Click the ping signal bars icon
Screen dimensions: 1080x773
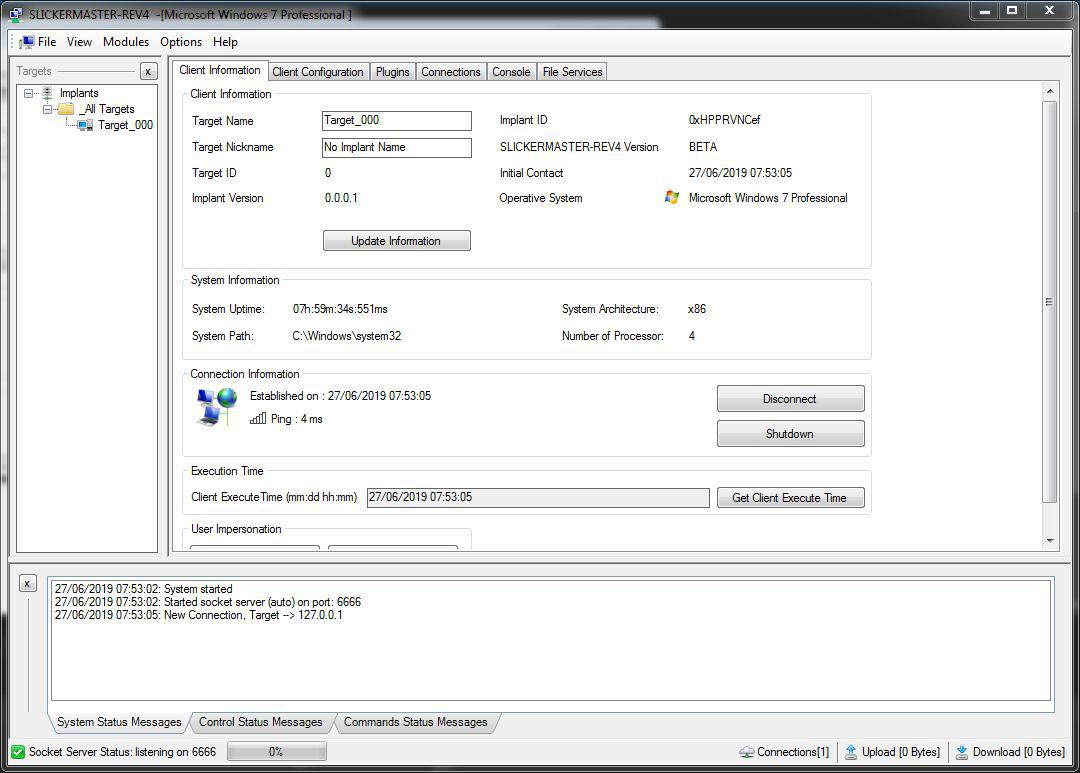pyautogui.click(x=258, y=418)
